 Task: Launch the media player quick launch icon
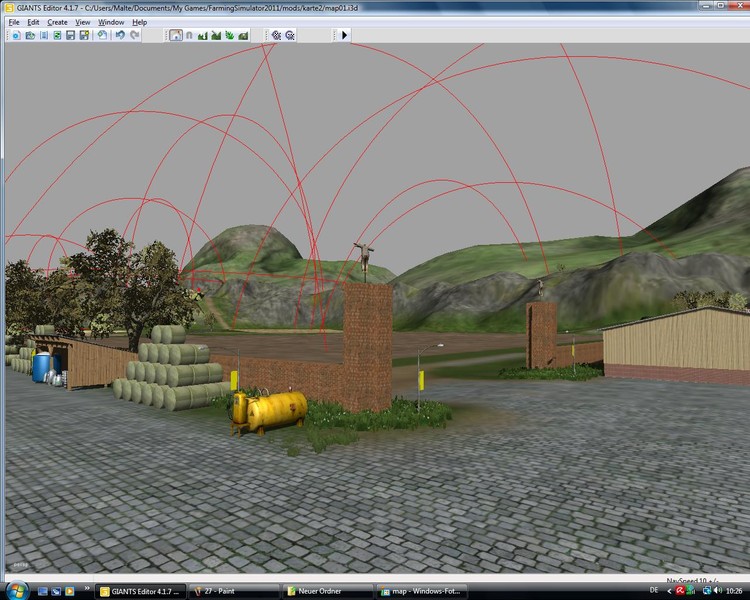tap(69, 591)
